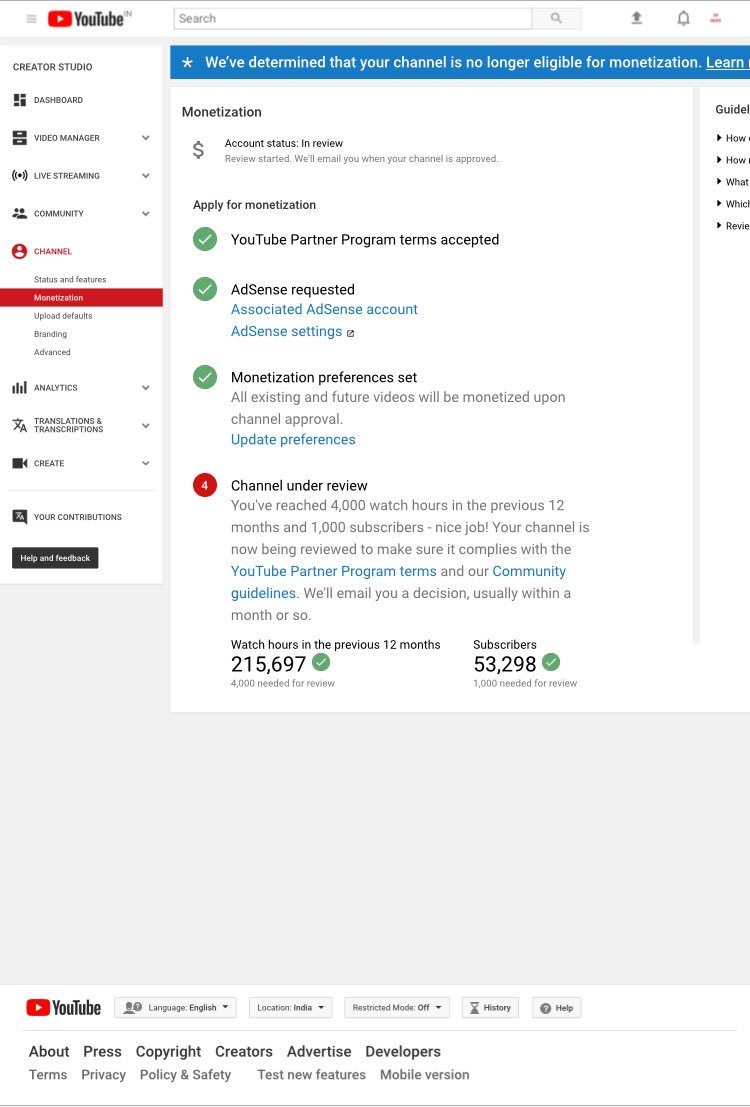
Task: Click the check mark next to 215,697
Action: pos(321,662)
